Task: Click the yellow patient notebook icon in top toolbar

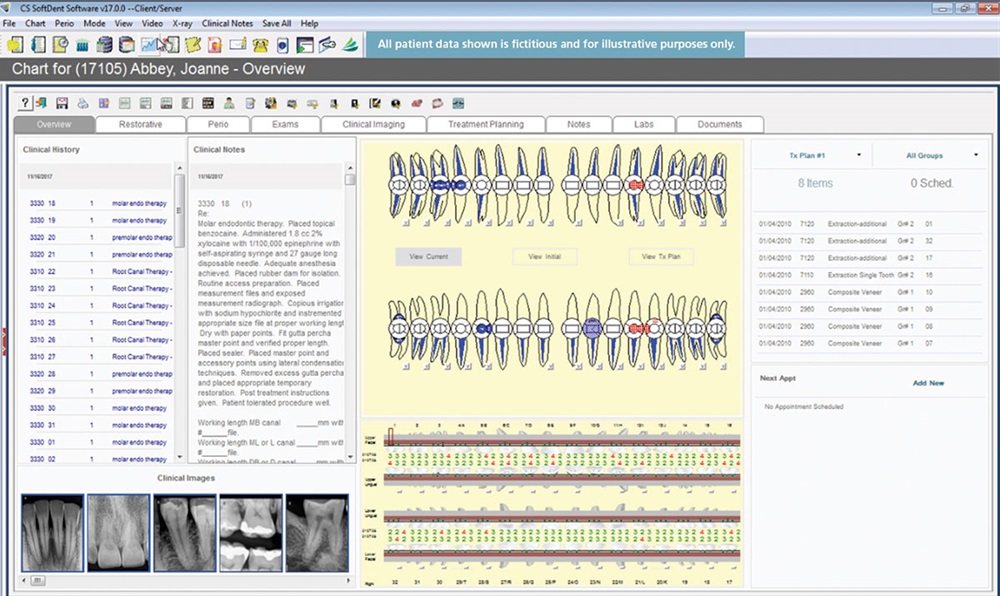Action: [x=15, y=45]
